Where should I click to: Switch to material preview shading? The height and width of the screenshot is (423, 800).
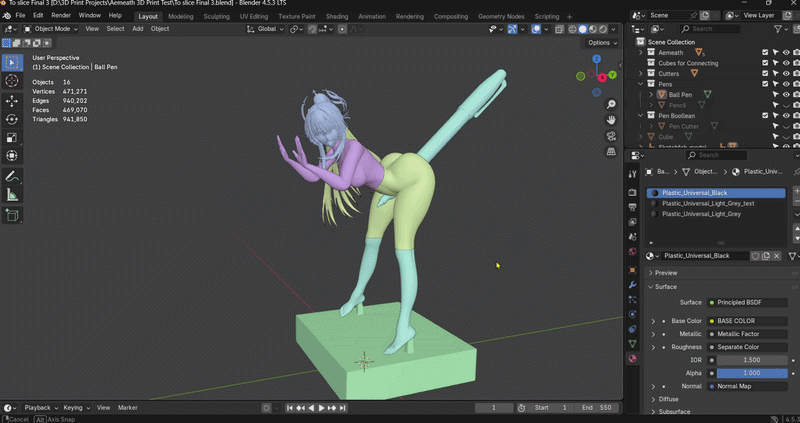593,29
